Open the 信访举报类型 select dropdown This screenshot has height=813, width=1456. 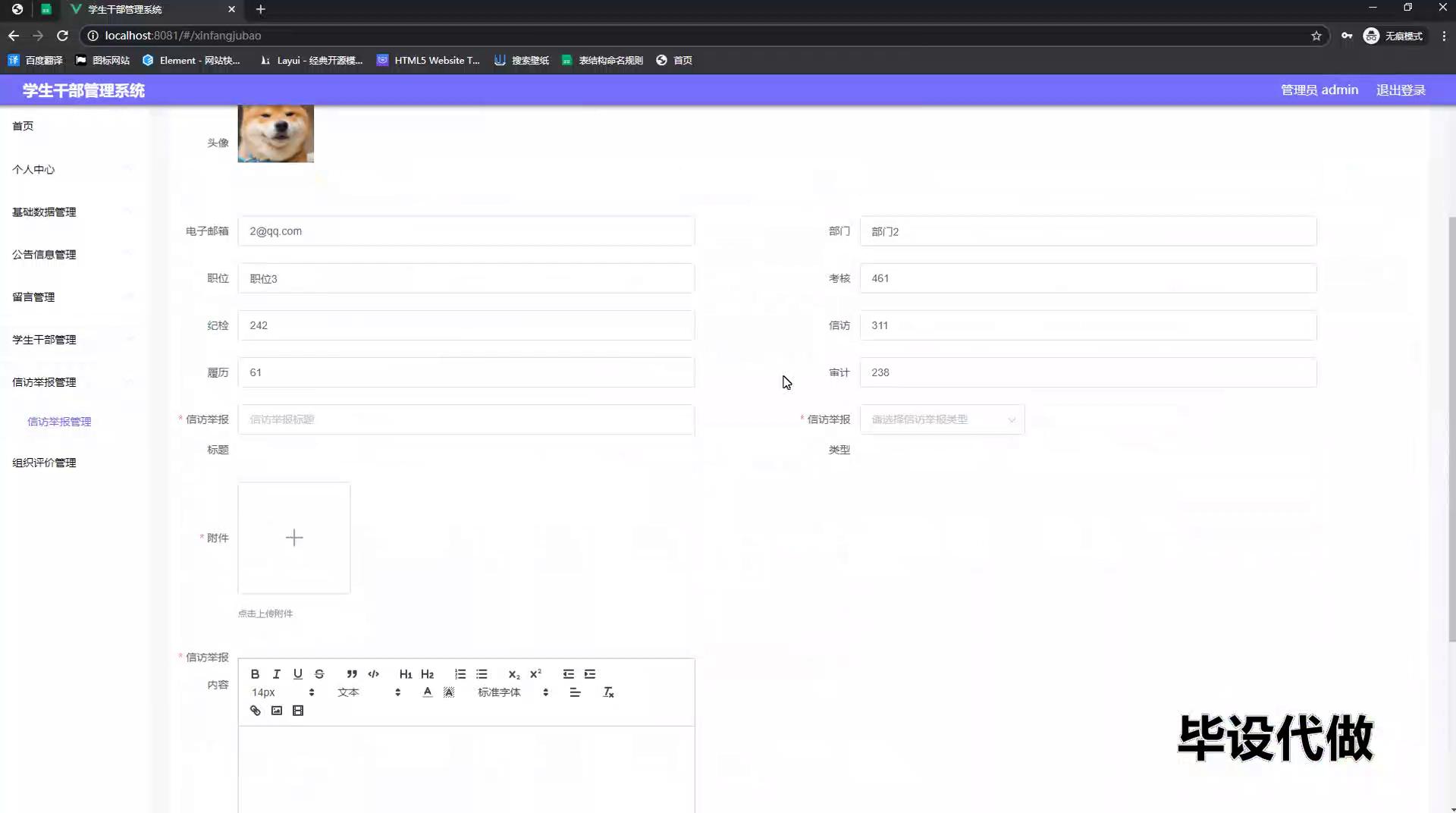tap(942, 419)
